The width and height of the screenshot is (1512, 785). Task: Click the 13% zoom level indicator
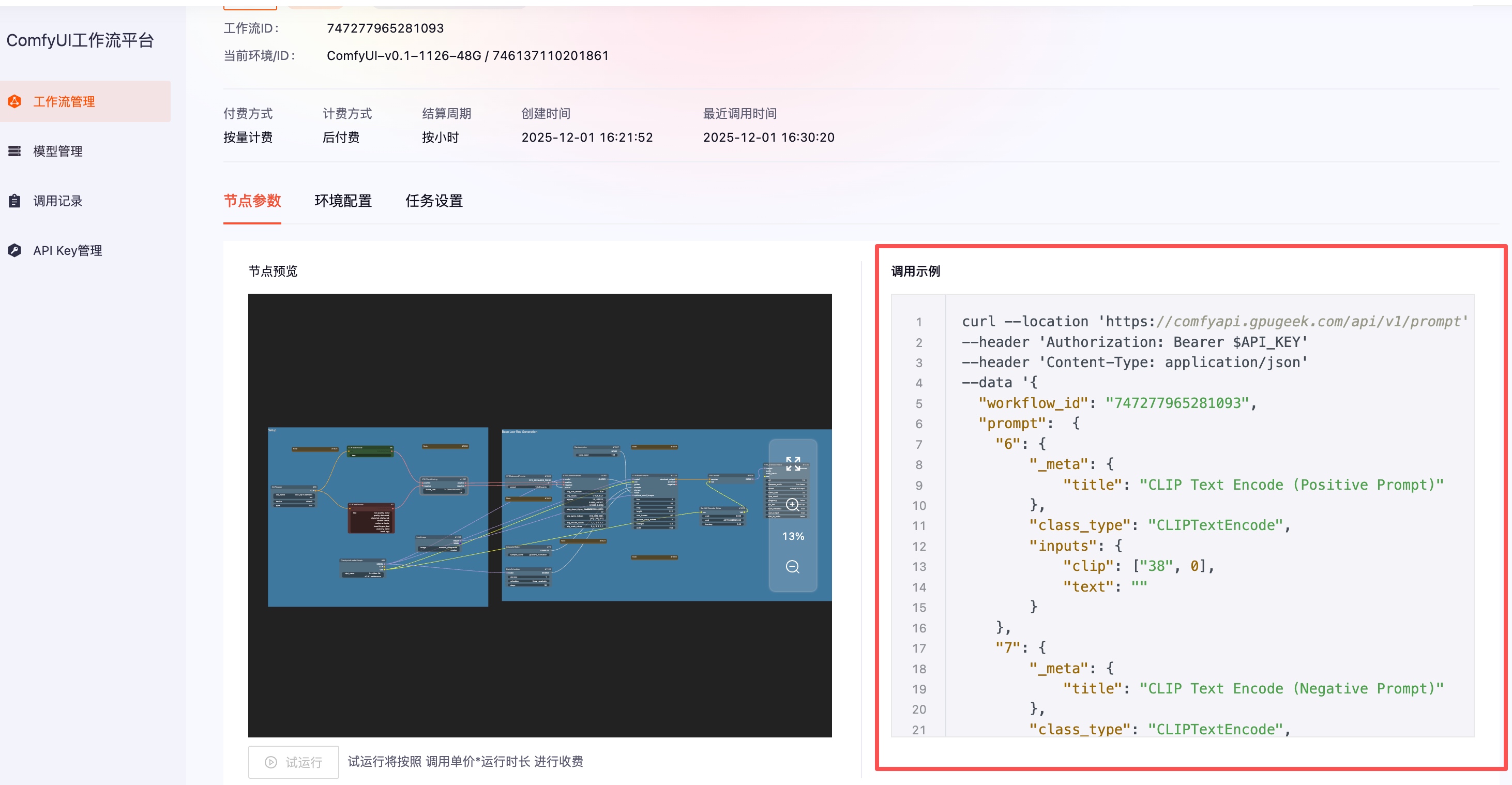pyautogui.click(x=792, y=536)
